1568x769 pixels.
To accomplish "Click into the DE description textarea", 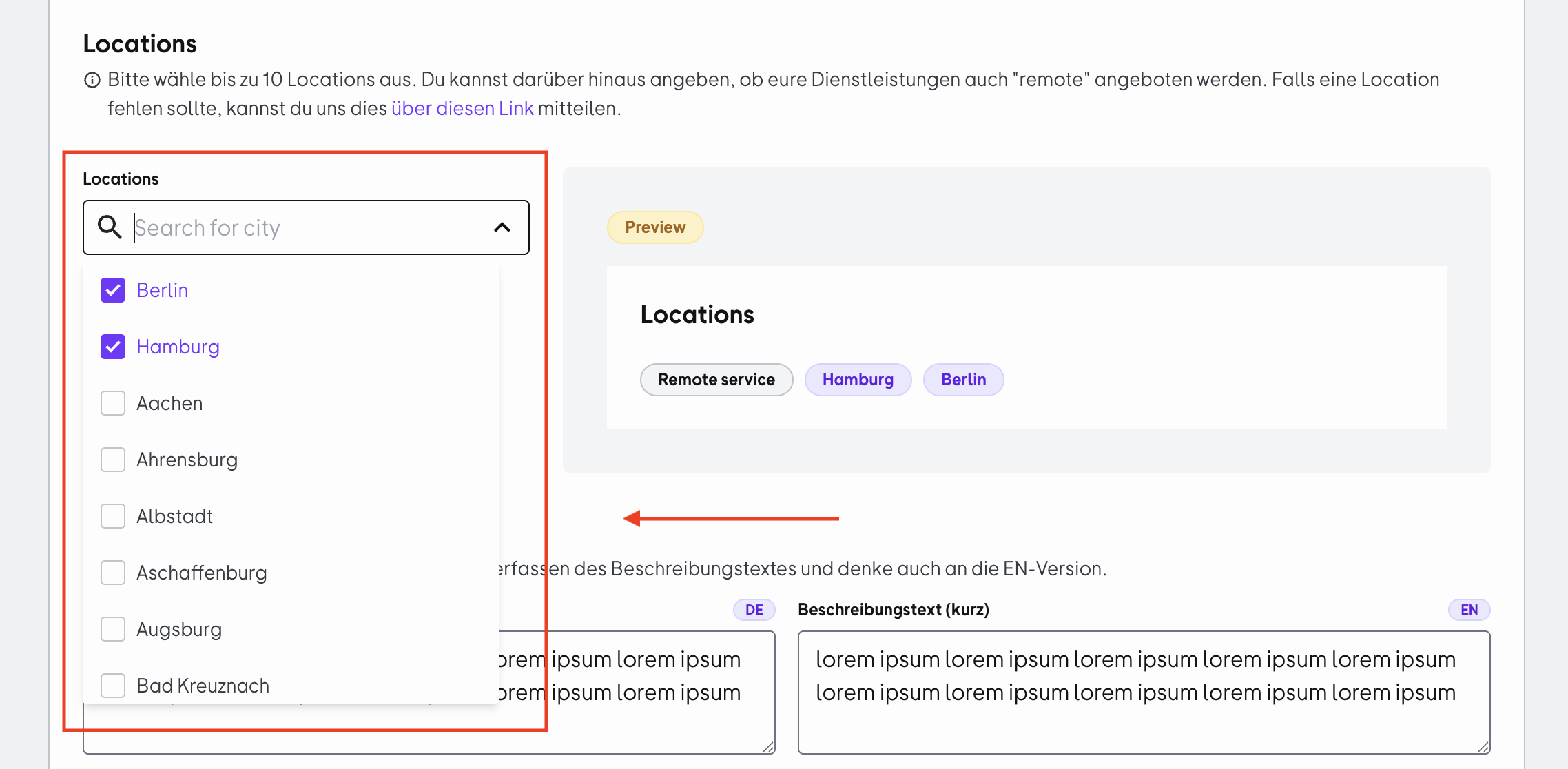I will (x=637, y=693).
